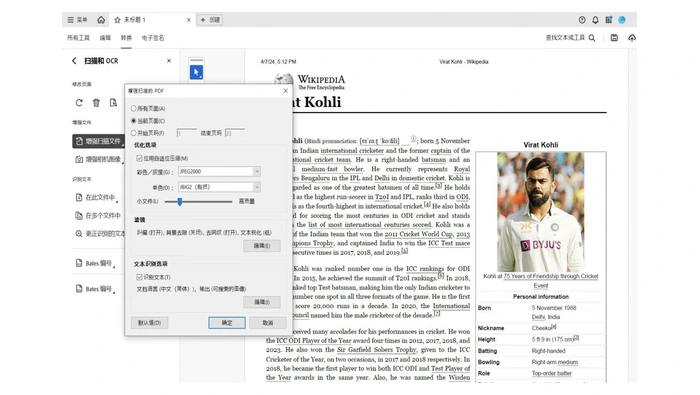This screenshot has width=700, height=395.
Task: Click the 在多个文件中 multi-file icon
Action: 79,216
